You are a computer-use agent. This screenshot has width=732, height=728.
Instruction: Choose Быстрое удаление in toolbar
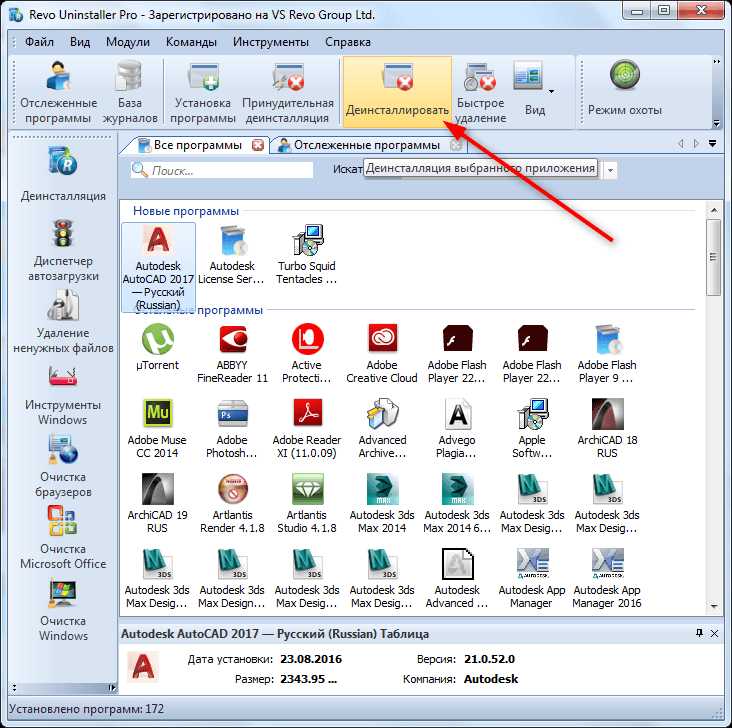point(480,92)
